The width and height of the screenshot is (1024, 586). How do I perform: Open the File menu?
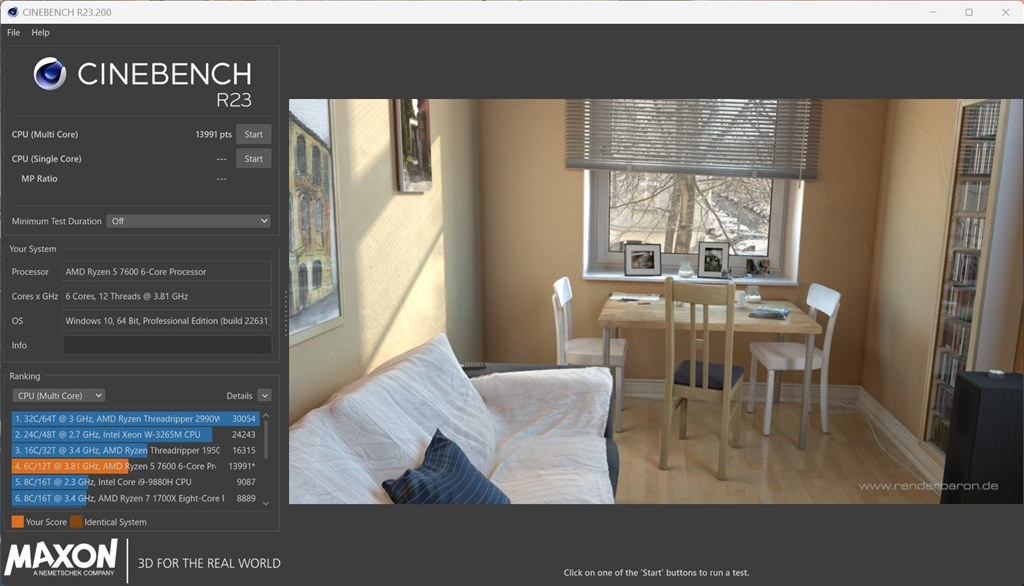(x=13, y=32)
